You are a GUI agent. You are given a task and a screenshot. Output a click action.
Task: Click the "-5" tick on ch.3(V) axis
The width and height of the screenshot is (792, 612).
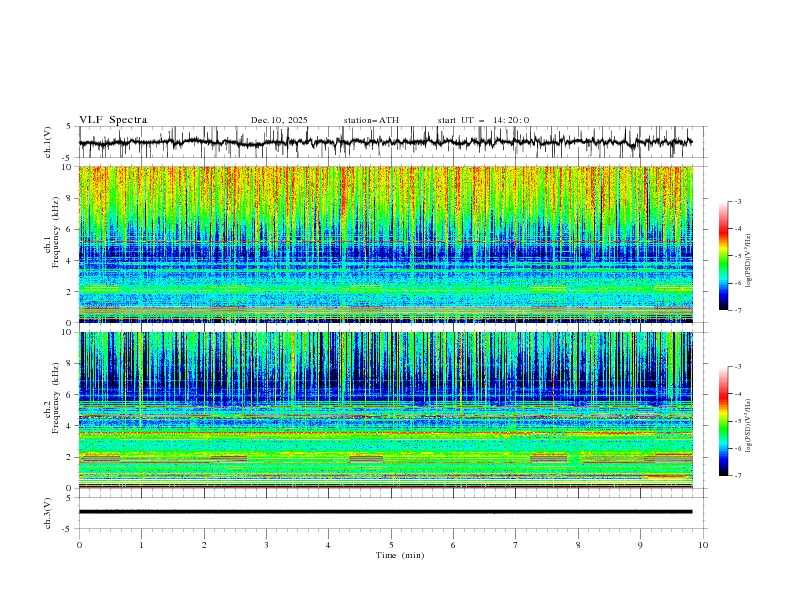point(68,529)
